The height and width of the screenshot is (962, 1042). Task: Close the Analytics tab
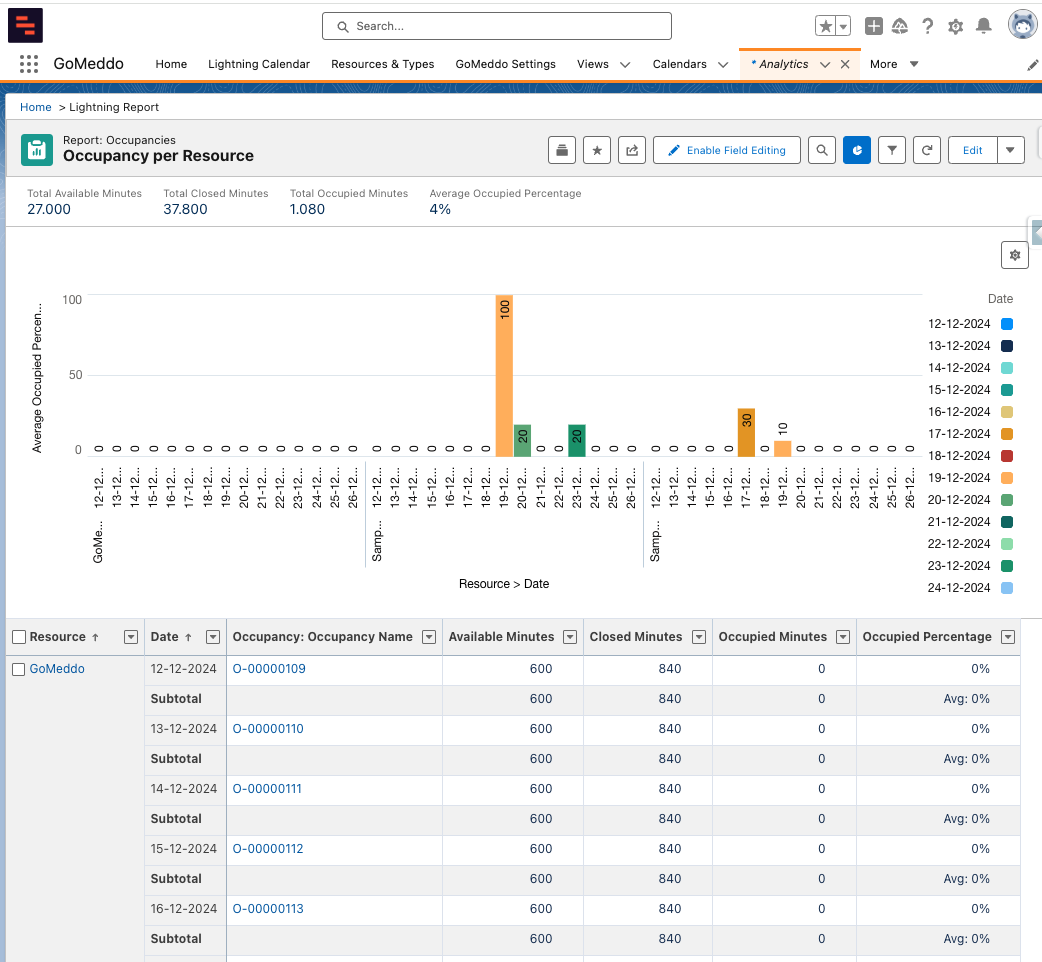845,64
